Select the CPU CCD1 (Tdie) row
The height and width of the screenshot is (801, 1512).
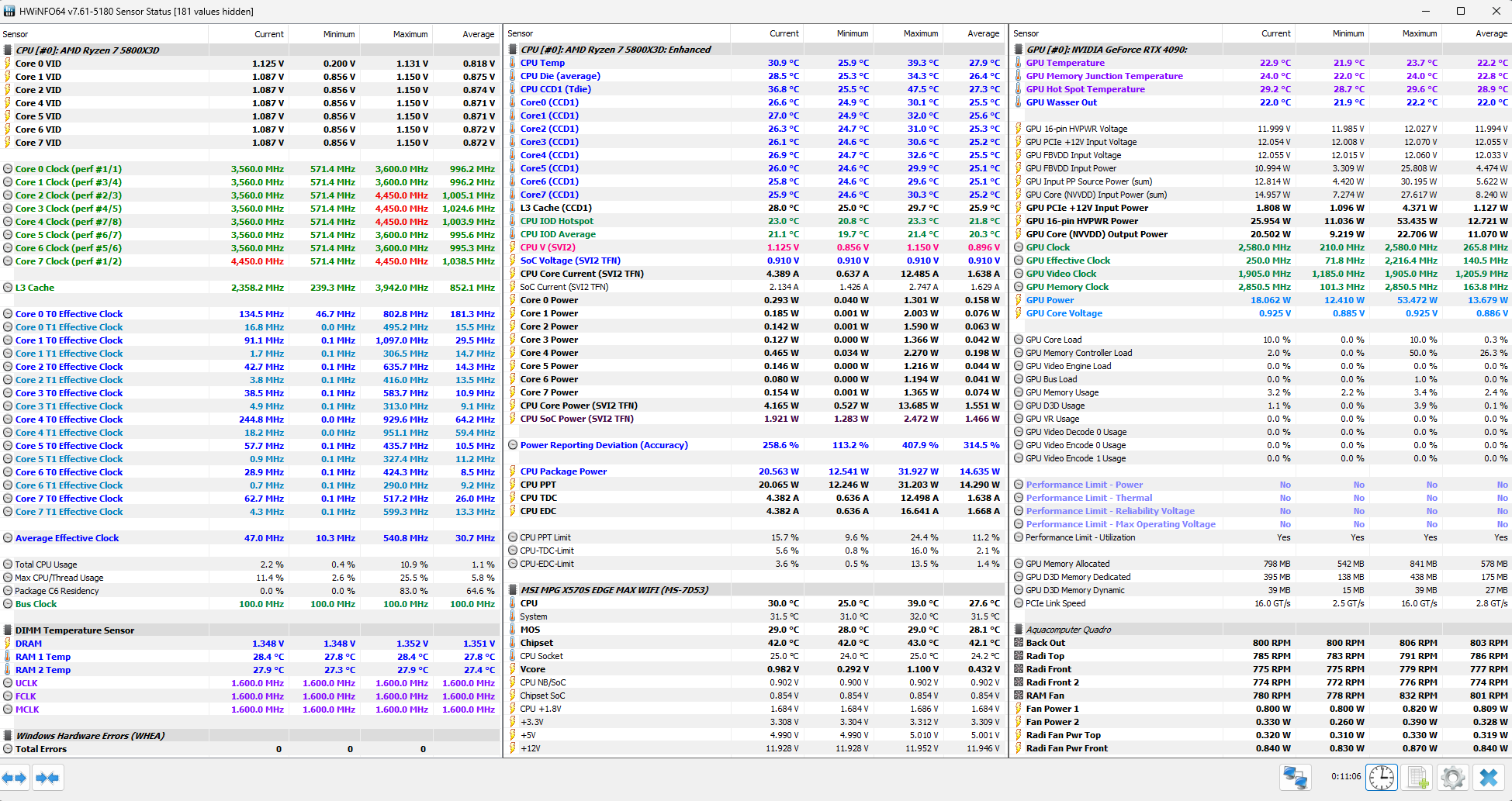click(x=755, y=89)
